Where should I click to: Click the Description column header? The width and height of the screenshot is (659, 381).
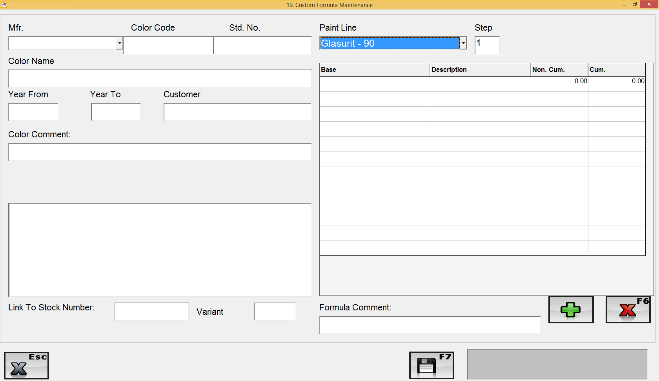[x=480, y=70]
